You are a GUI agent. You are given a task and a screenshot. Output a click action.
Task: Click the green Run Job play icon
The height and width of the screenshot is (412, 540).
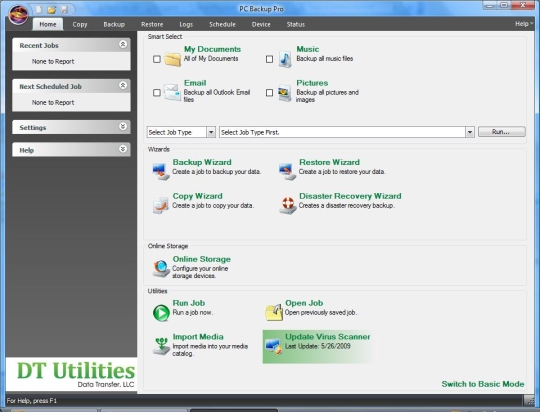coord(161,313)
